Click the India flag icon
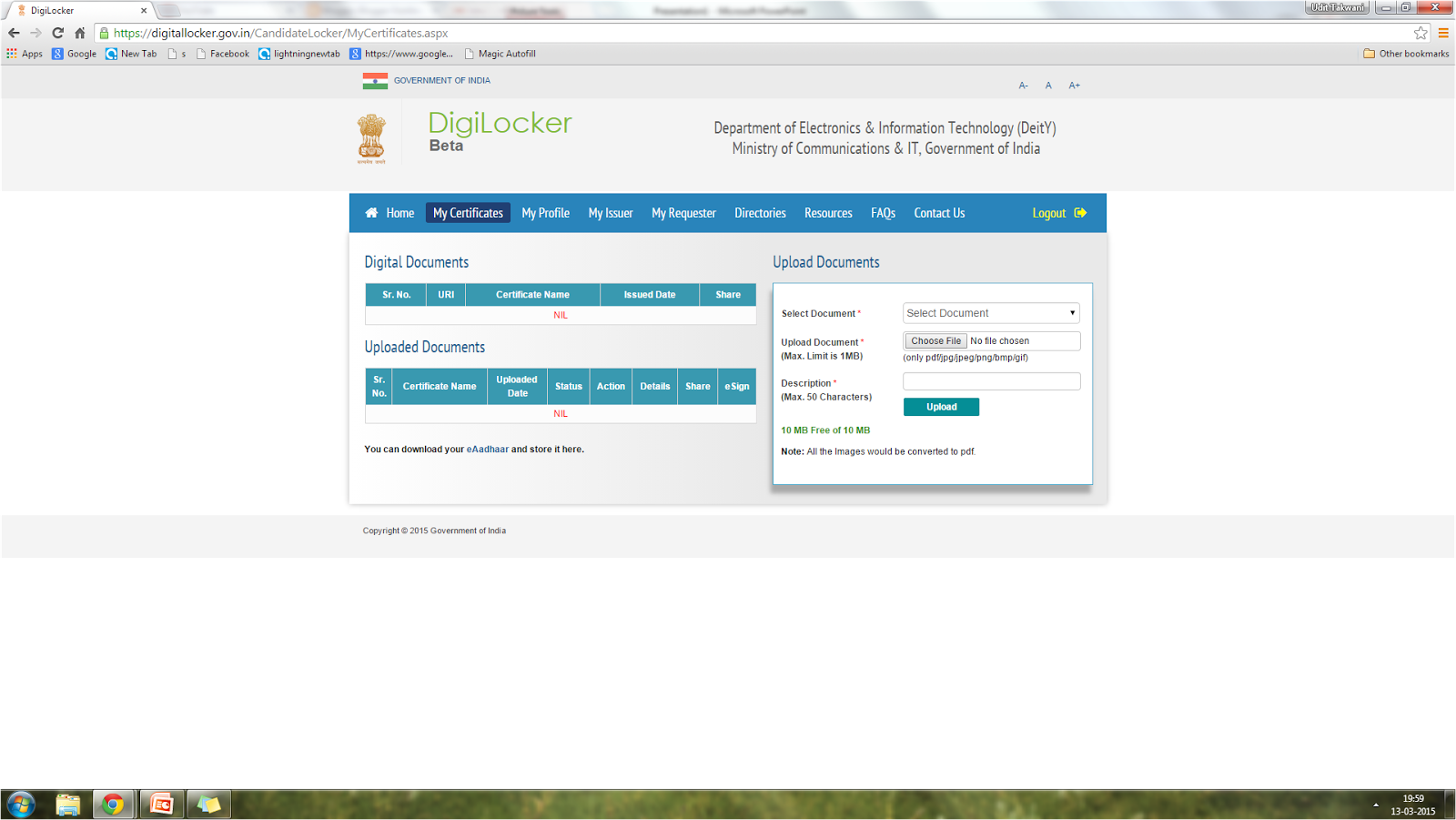1456x820 pixels. pyautogui.click(x=375, y=81)
